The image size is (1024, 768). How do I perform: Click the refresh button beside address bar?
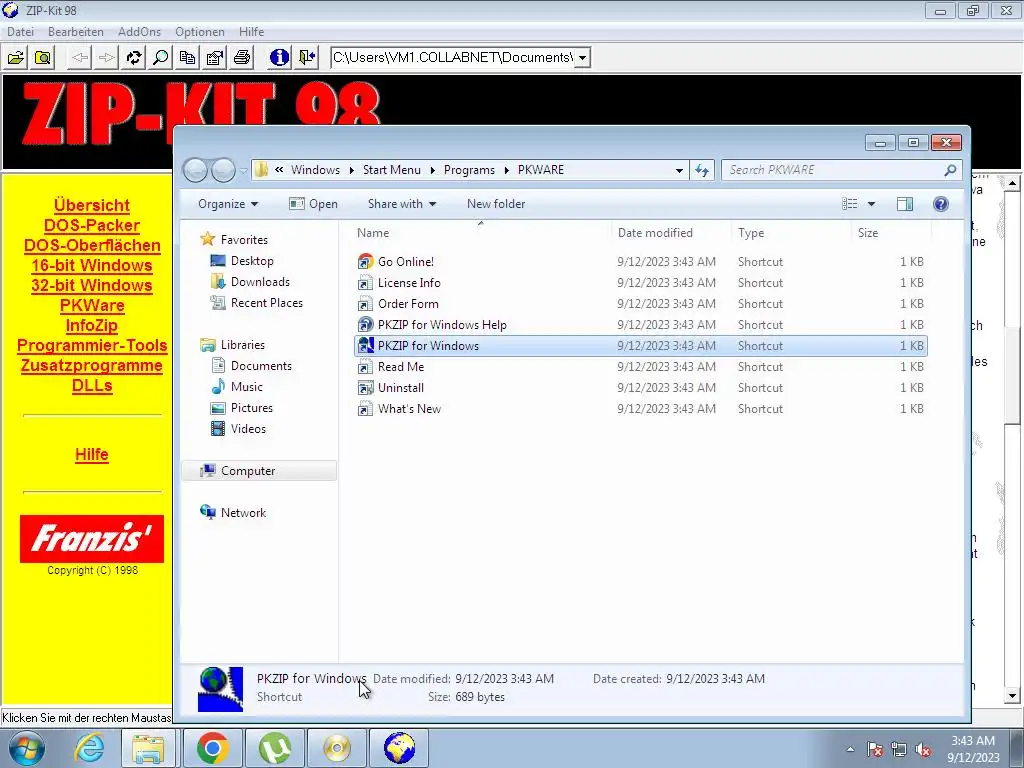(x=702, y=170)
